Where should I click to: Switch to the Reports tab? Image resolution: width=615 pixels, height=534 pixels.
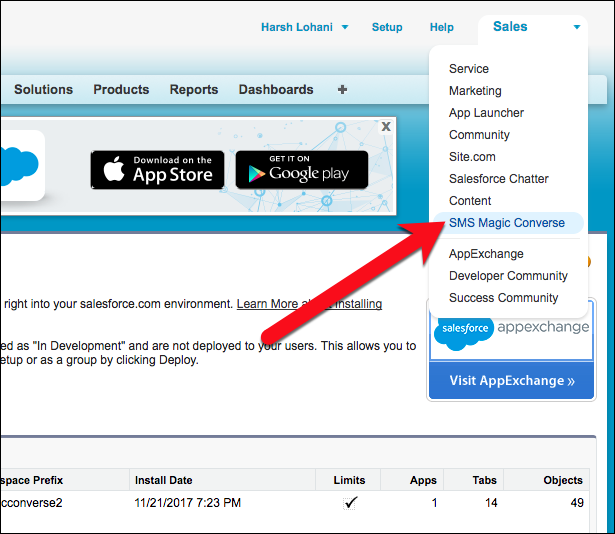pyautogui.click(x=194, y=89)
